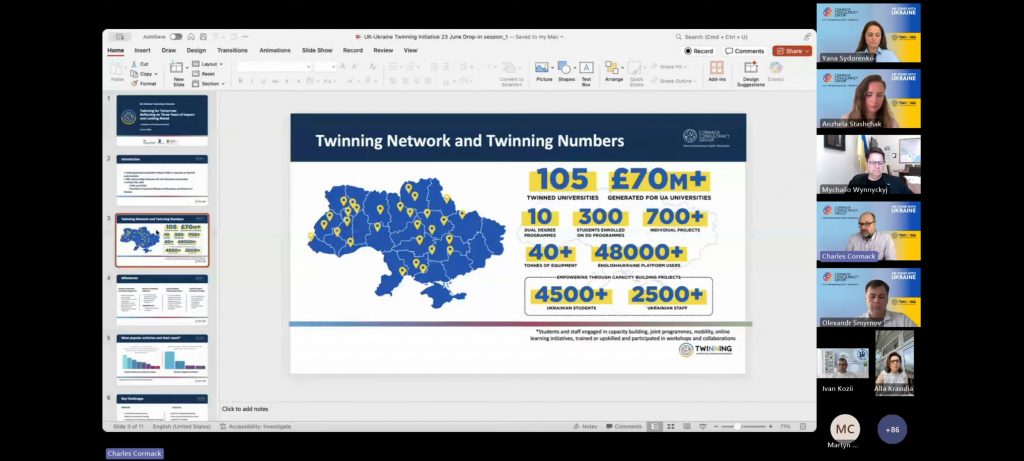Click the Picture icon
This screenshot has height=461, width=1024.
tap(541, 67)
